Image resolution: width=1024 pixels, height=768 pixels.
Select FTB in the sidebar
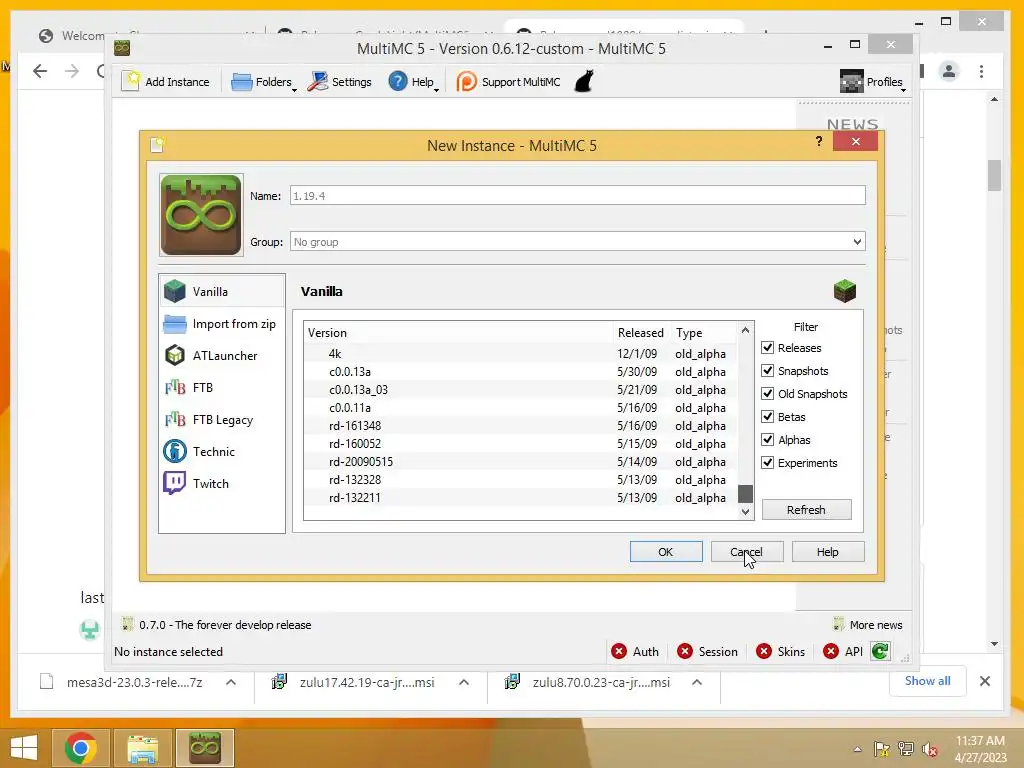tap(222, 387)
